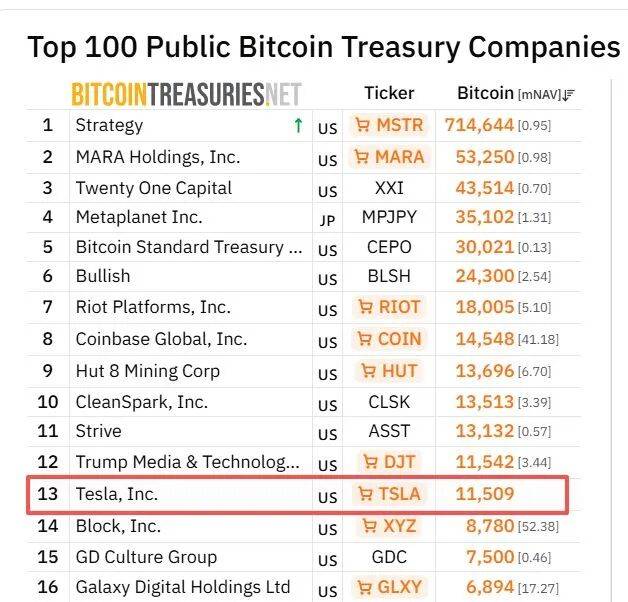The height and width of the screenshot is (602, 628).
Task: Open the BitcoinTreasuries.net logo link
Action: 186,94
